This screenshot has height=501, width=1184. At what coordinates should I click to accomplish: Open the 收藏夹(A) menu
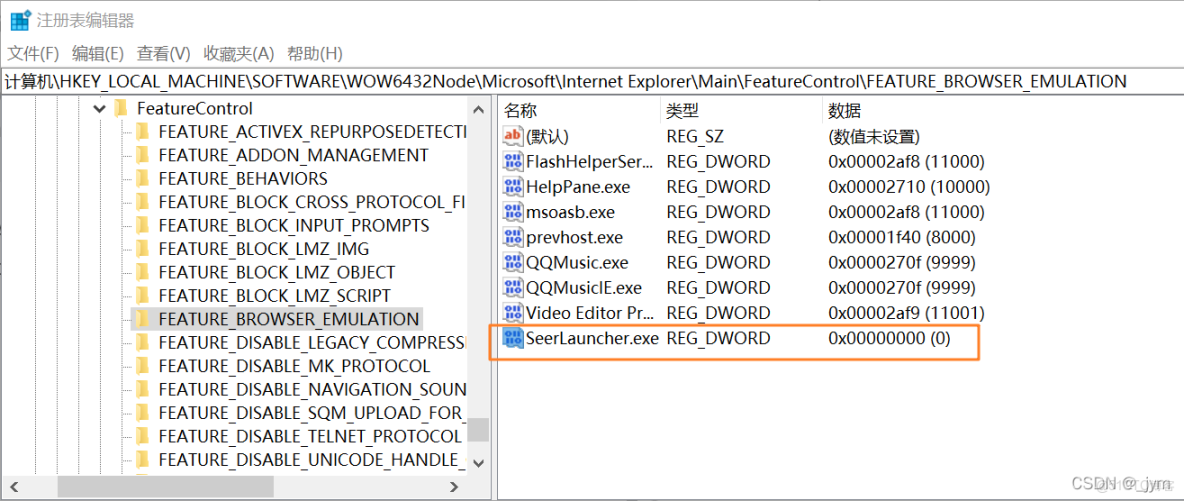click(238, 53)
